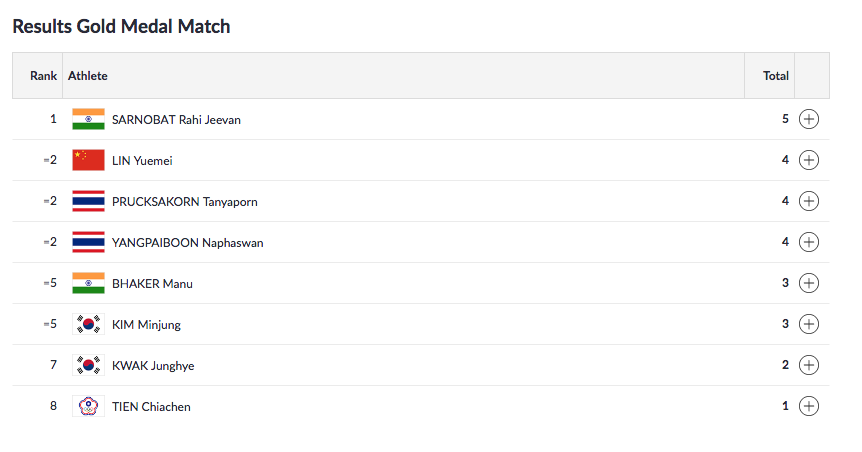862x452 pixels.
Task: Expand YANGPAIBOON Naphaswan's row
Action: (809, 242)
